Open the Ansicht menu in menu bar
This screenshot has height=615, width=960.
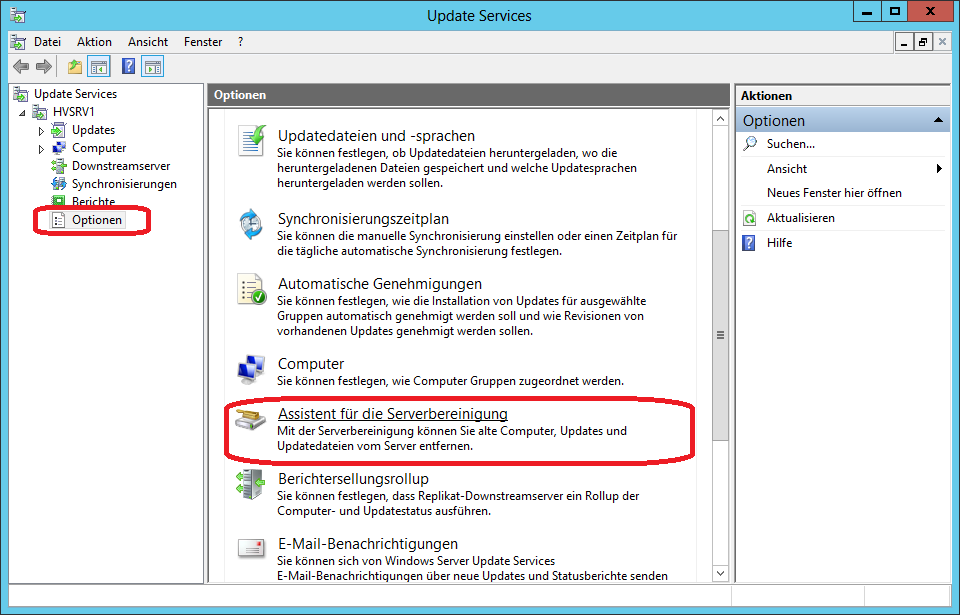pyautogui.click(x=148, y=42)
